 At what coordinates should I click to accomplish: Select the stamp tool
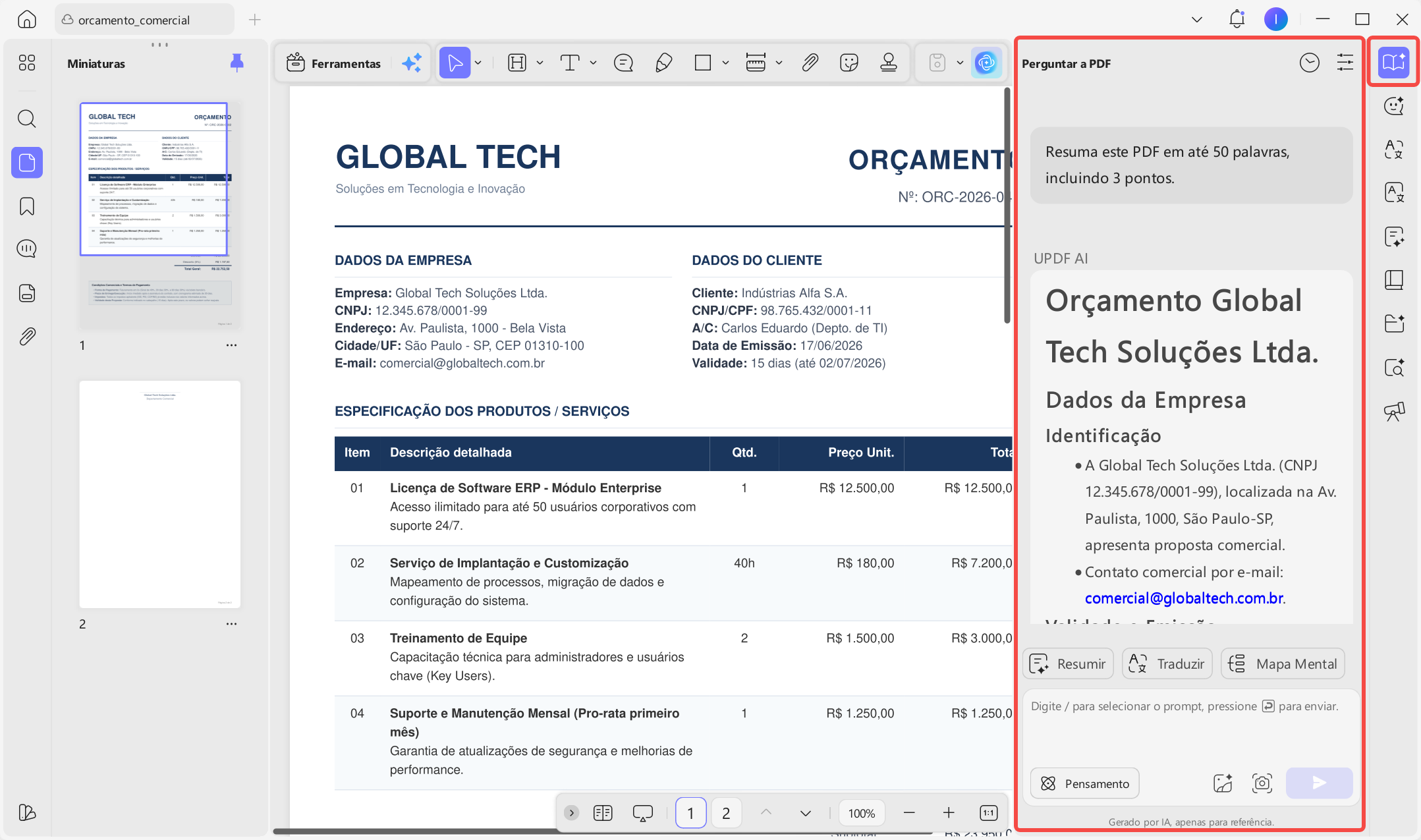point(889,63)
